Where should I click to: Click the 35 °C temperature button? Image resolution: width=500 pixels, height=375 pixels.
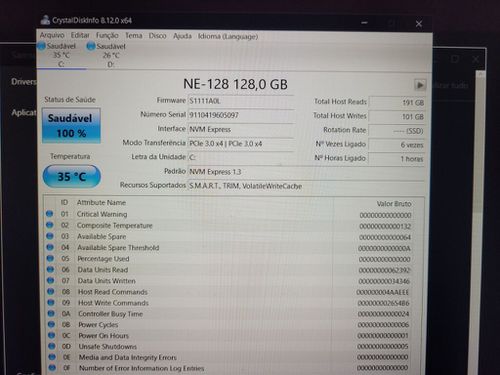coord(72,176)
